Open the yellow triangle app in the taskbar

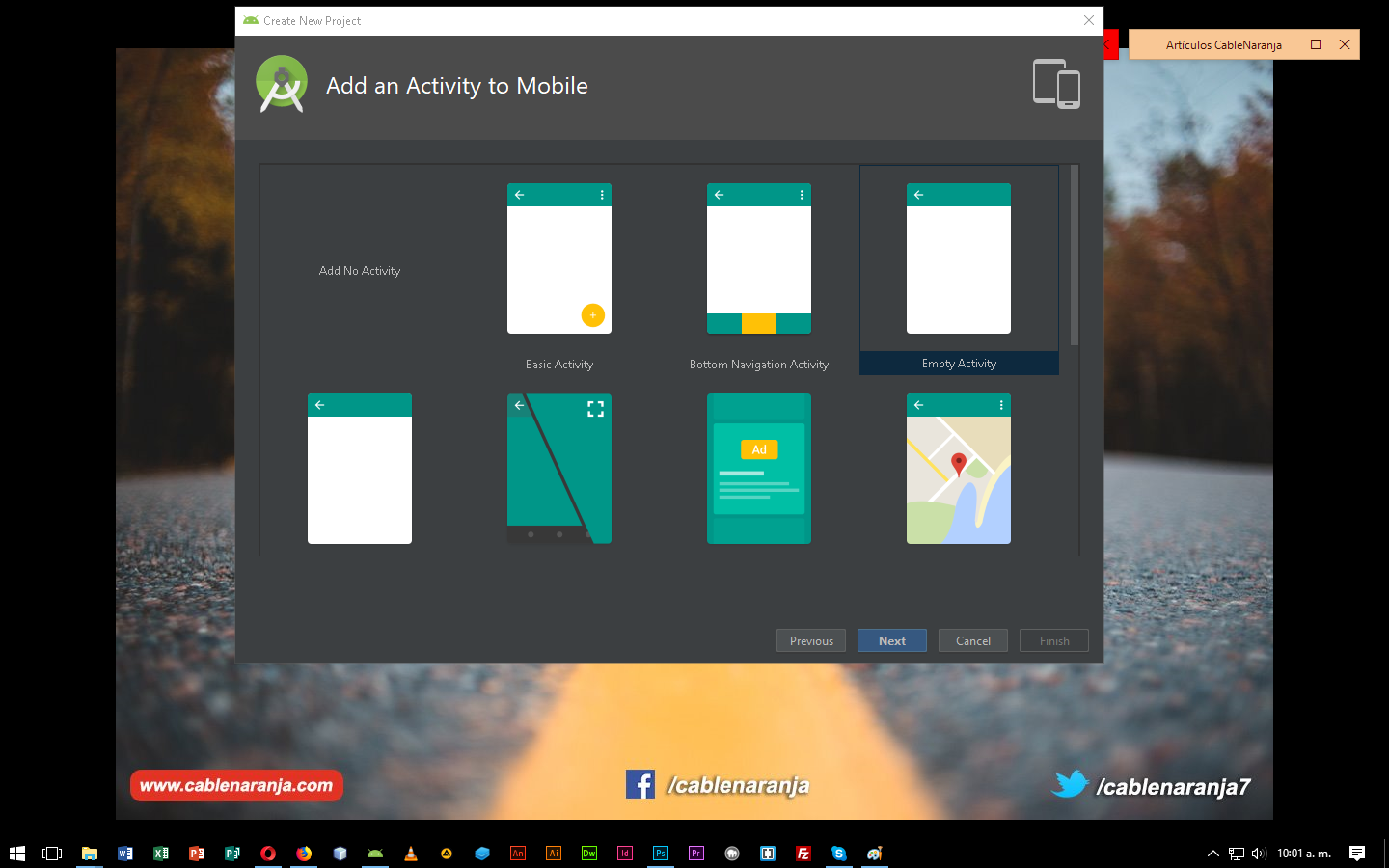[447, 854]
